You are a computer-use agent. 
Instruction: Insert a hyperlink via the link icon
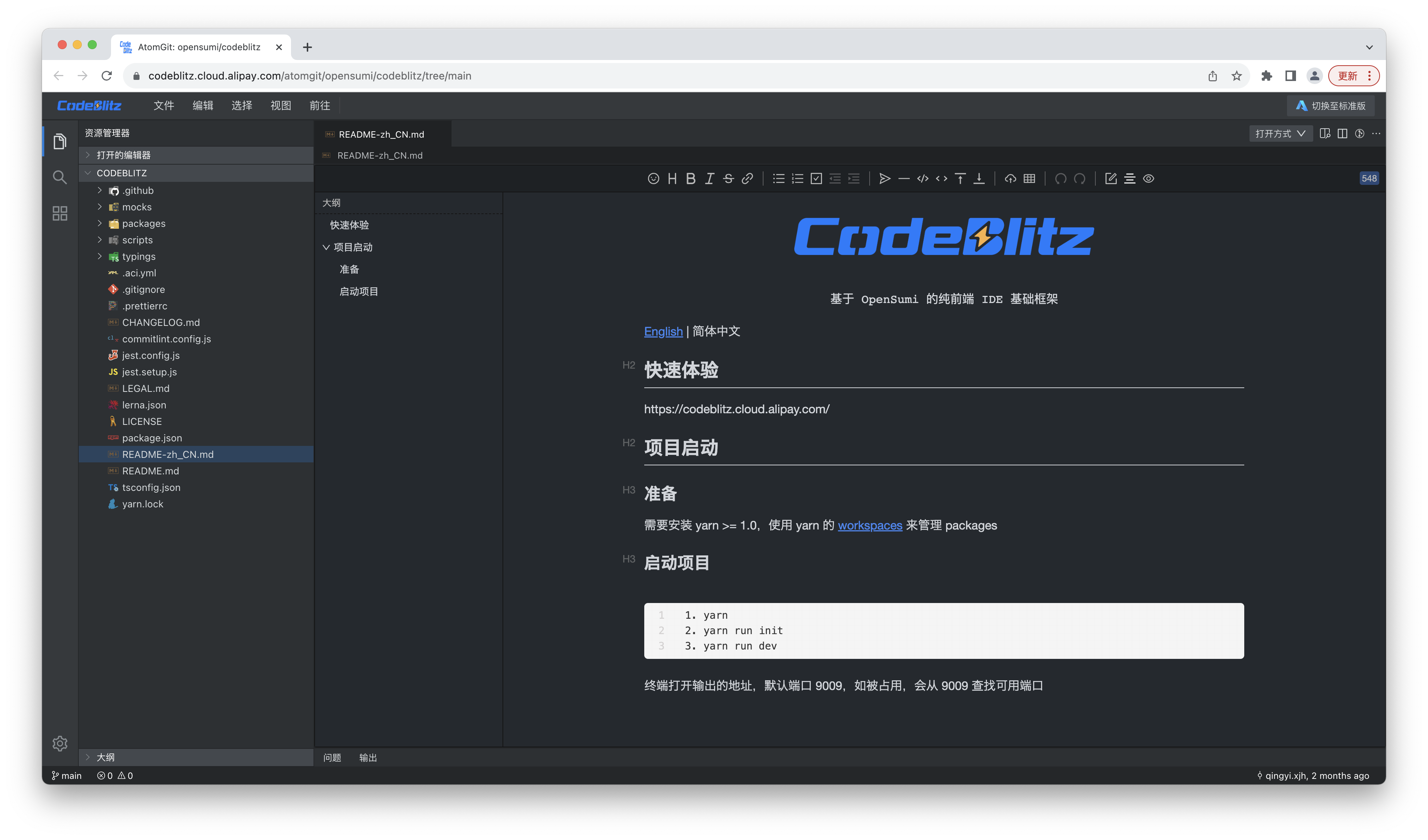coord(747,178)
